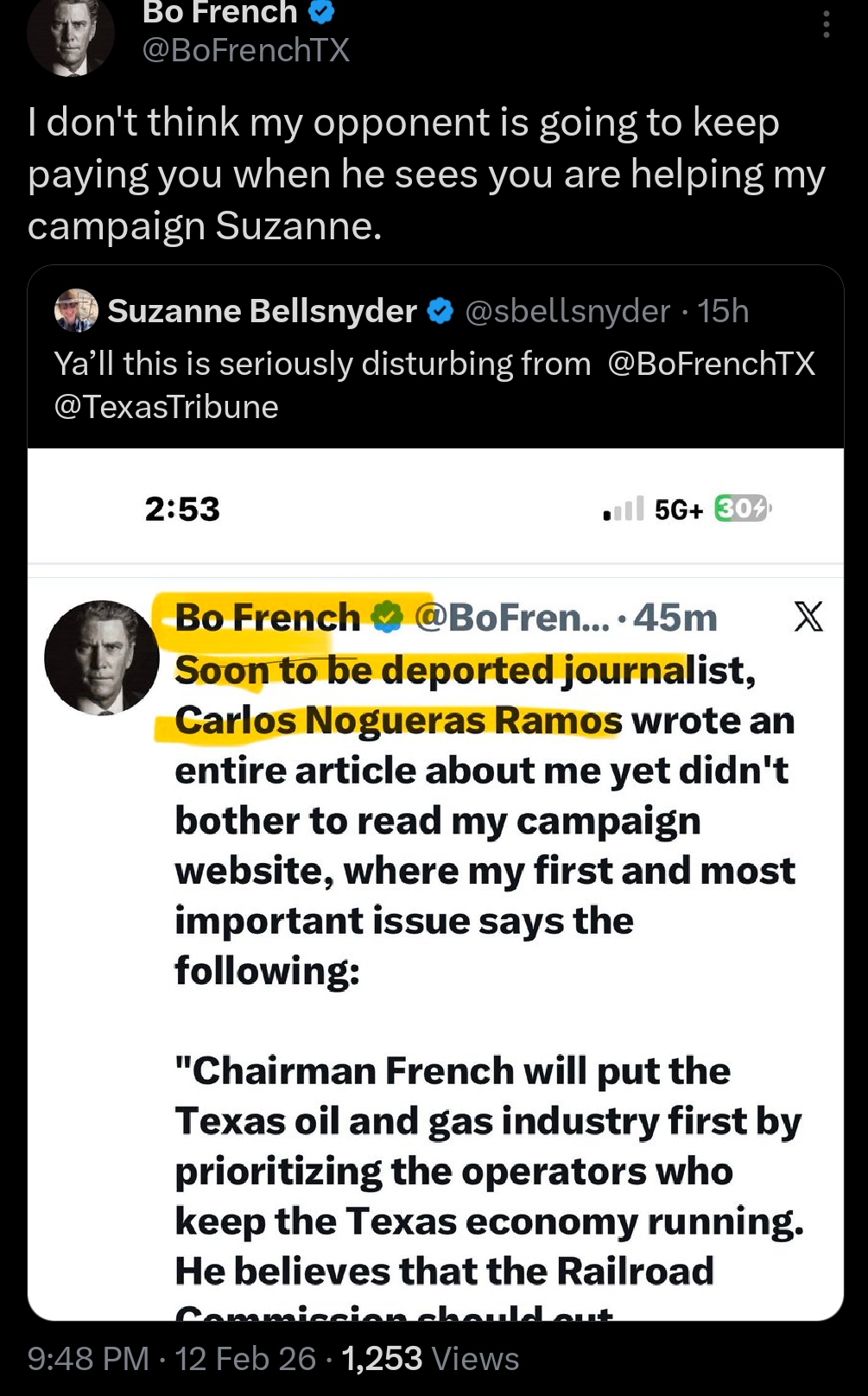
Task: Open the three-dot more options menu
Action: [x=827, y=24]
